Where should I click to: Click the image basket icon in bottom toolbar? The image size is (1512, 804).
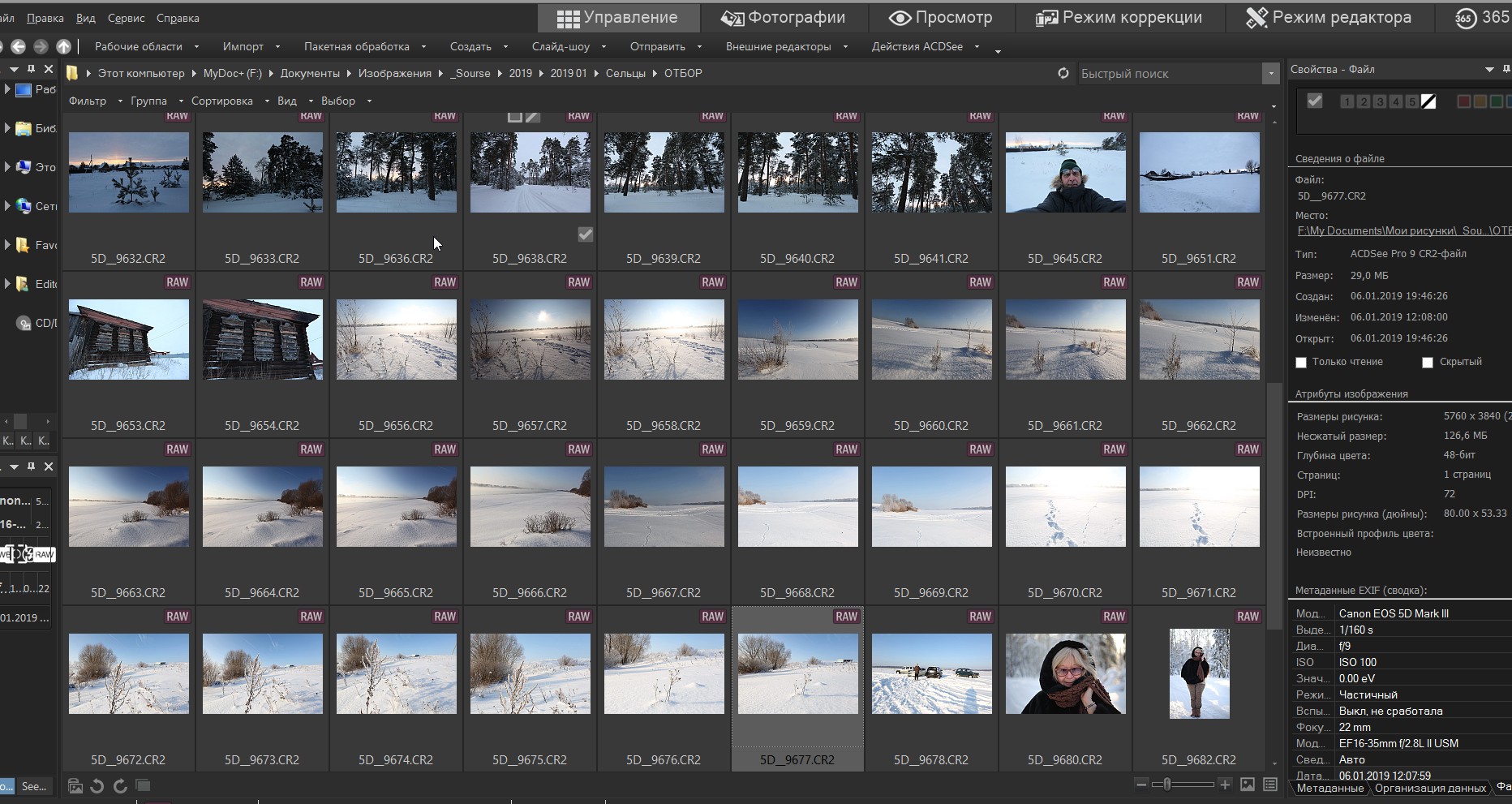coord(75,785)
